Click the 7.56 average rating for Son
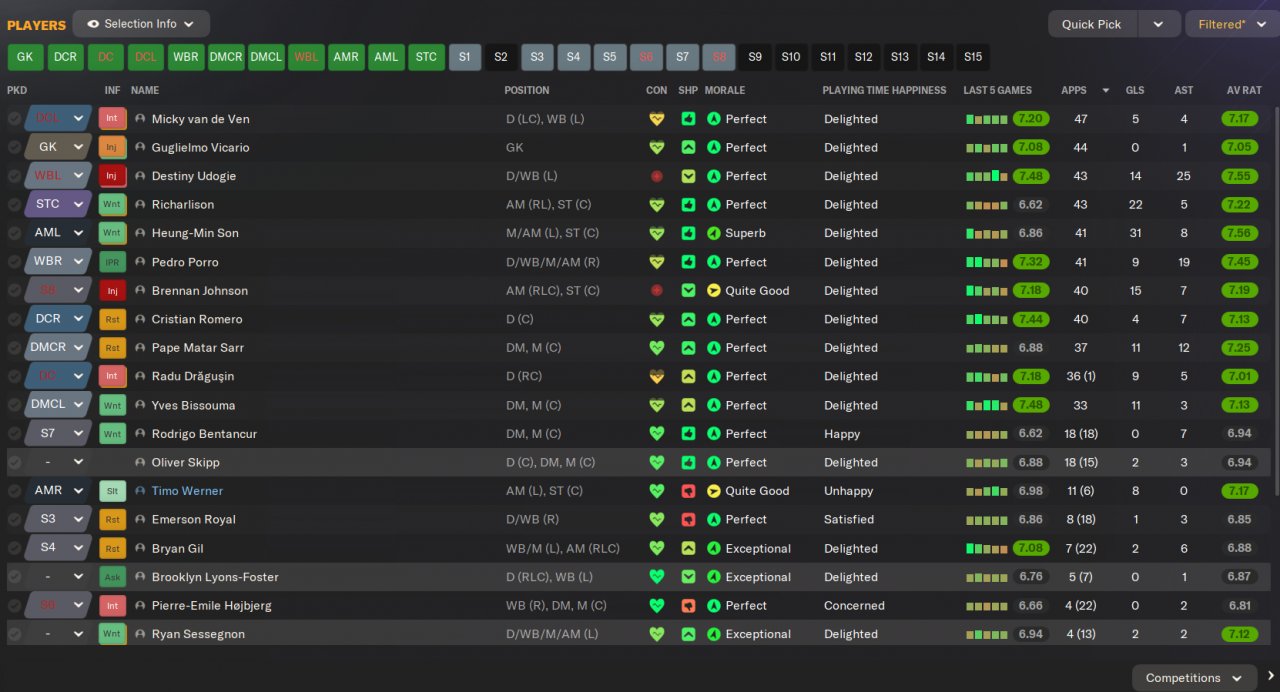 pyautogui.click(x=1240, y=233)
